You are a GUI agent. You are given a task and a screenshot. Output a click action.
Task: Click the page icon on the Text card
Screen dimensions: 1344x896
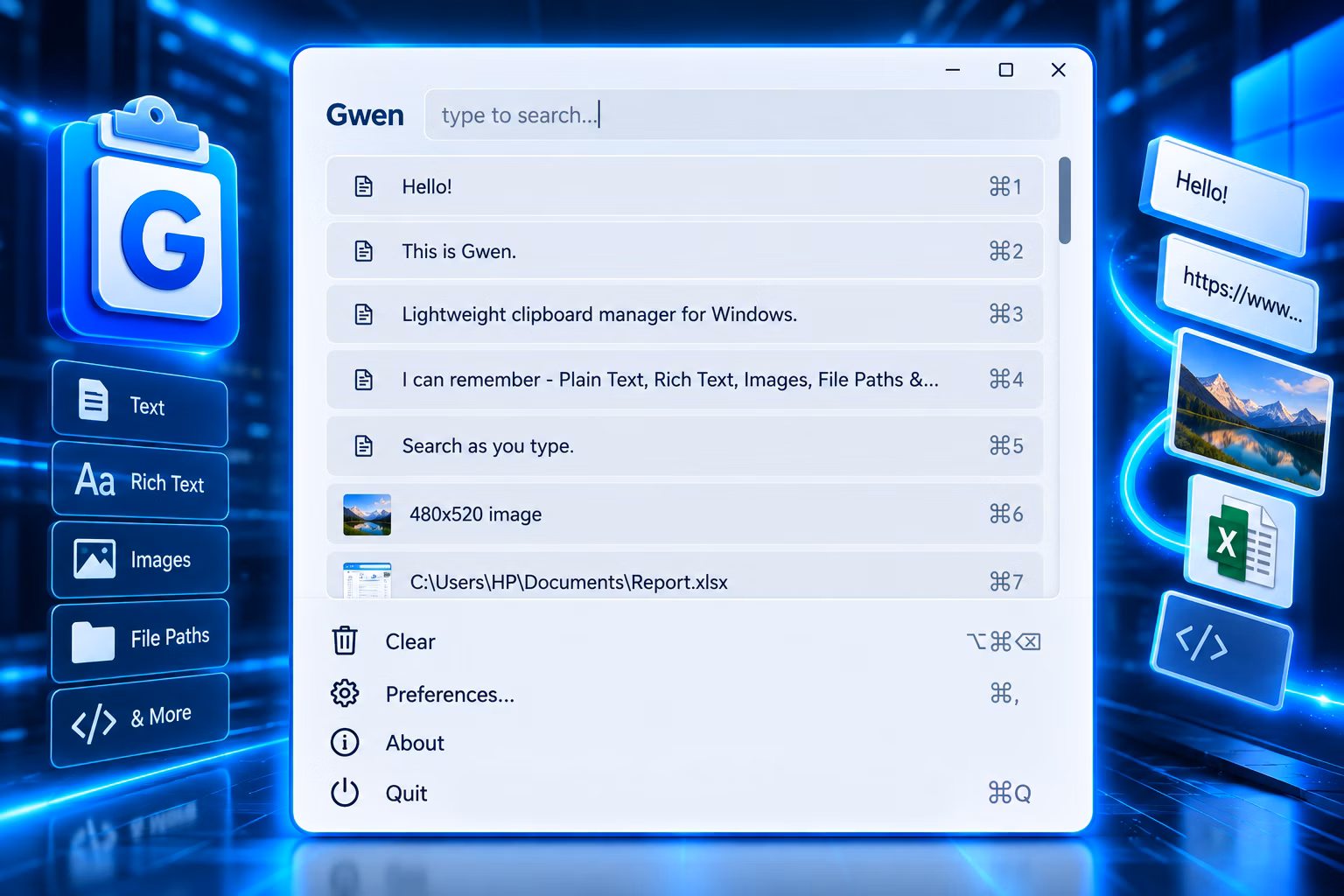pos(93,401)
